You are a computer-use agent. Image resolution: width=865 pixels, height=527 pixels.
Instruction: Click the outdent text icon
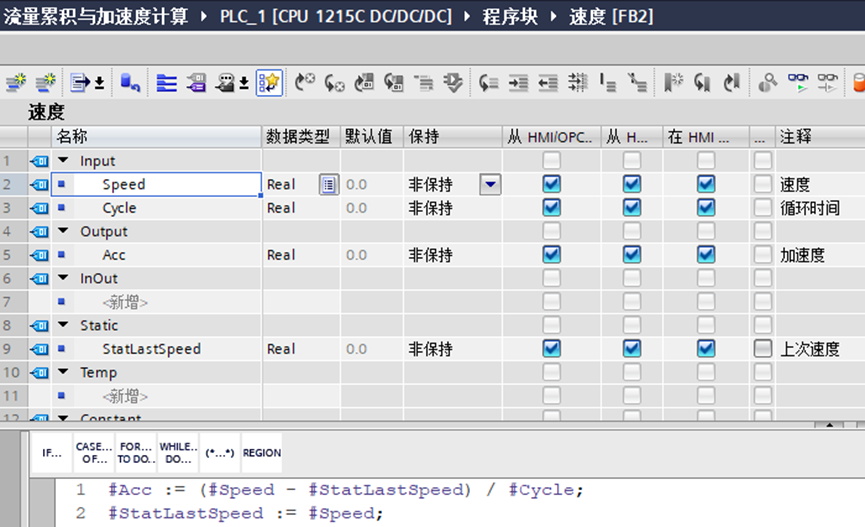pos(548,83)
